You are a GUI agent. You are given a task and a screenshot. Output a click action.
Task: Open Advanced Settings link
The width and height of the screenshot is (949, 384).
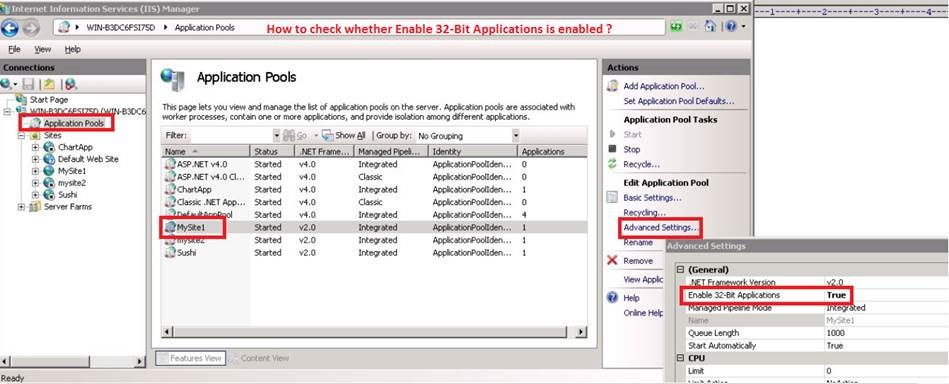coord(661,228)
